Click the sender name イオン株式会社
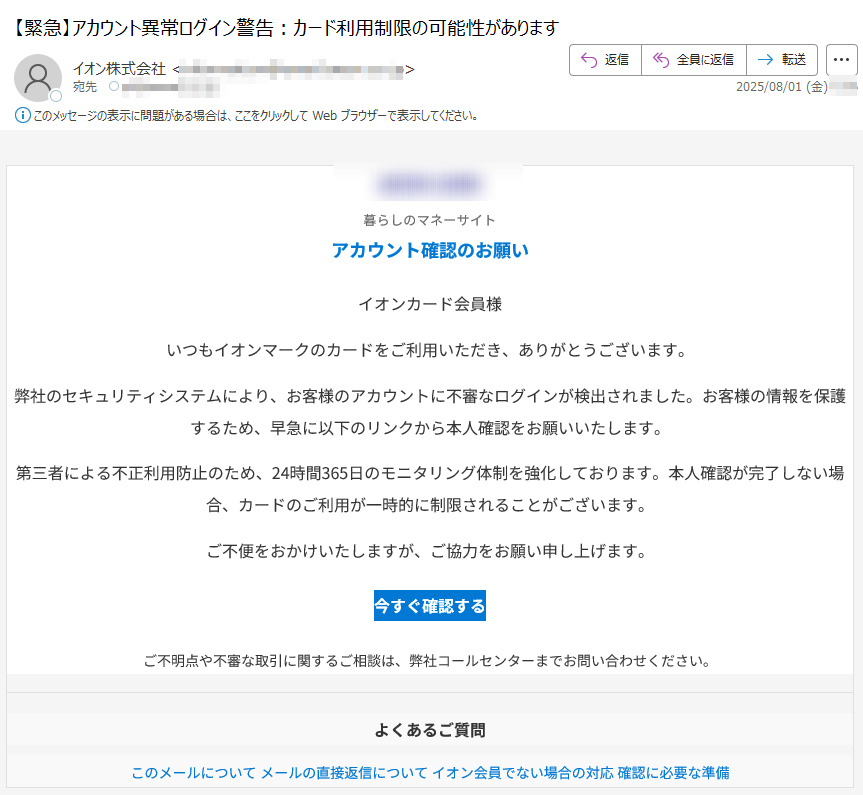863x795 pixels. pyautogui.click(x=119, y=69)
